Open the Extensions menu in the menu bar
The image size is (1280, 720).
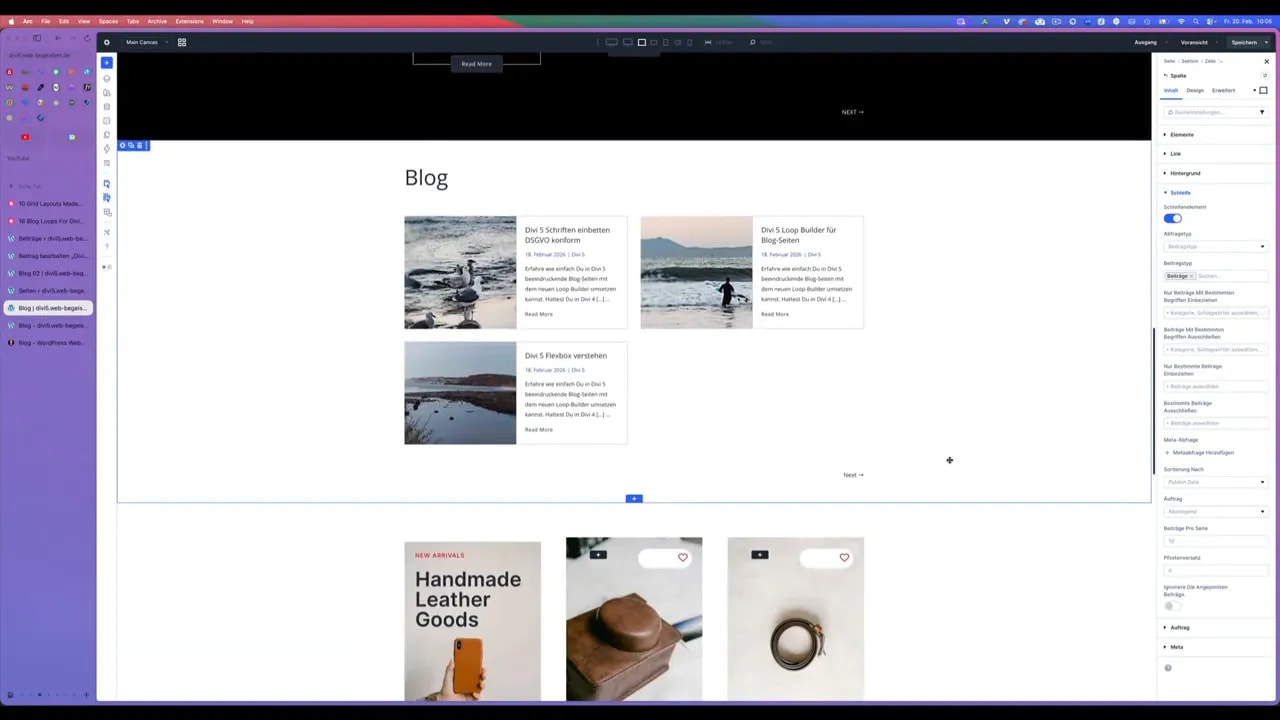(189, 20)
